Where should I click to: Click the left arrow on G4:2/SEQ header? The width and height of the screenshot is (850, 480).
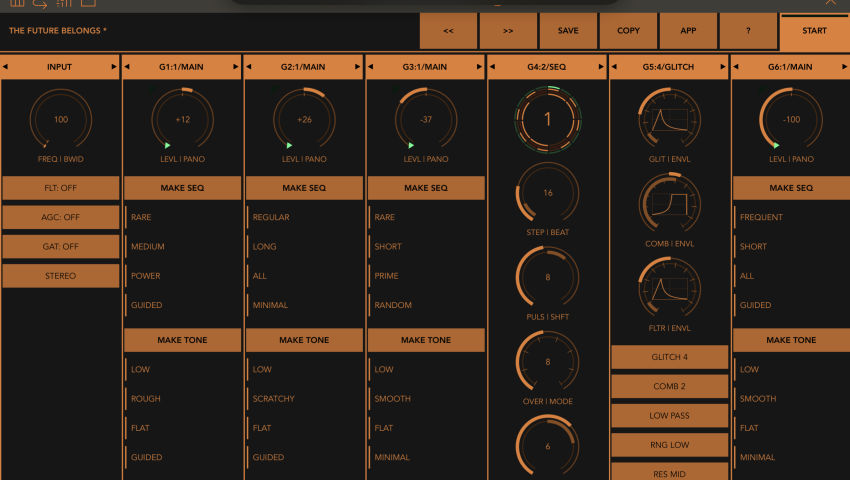point(492,67)
